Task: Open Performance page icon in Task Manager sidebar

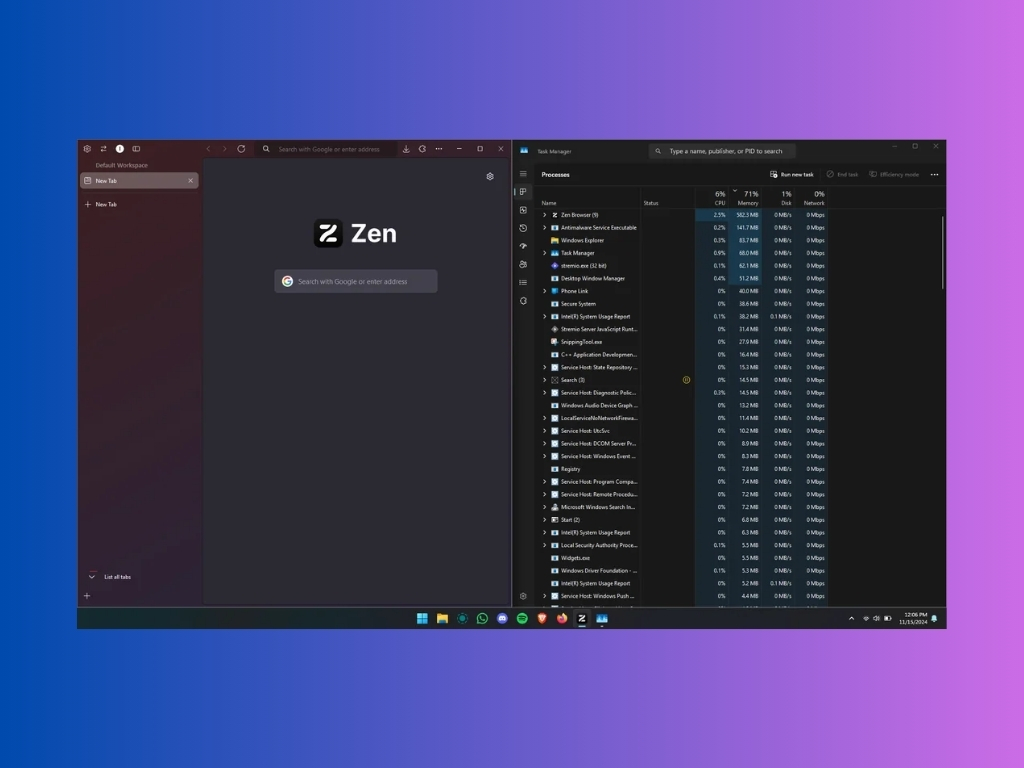Action: (523, 210)
